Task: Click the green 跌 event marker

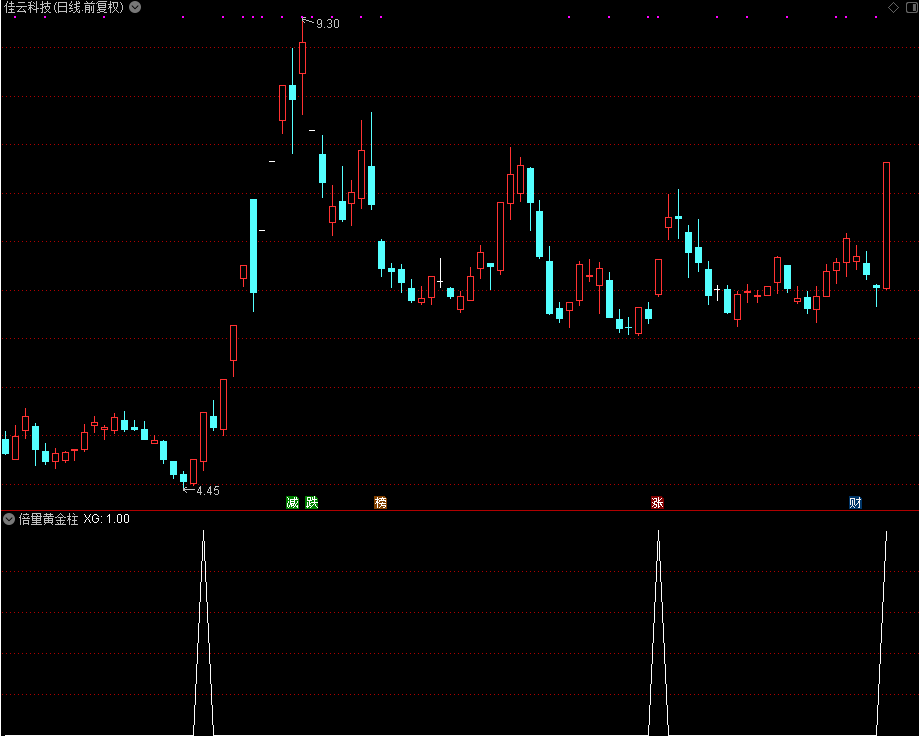Action: coord(312,502)
